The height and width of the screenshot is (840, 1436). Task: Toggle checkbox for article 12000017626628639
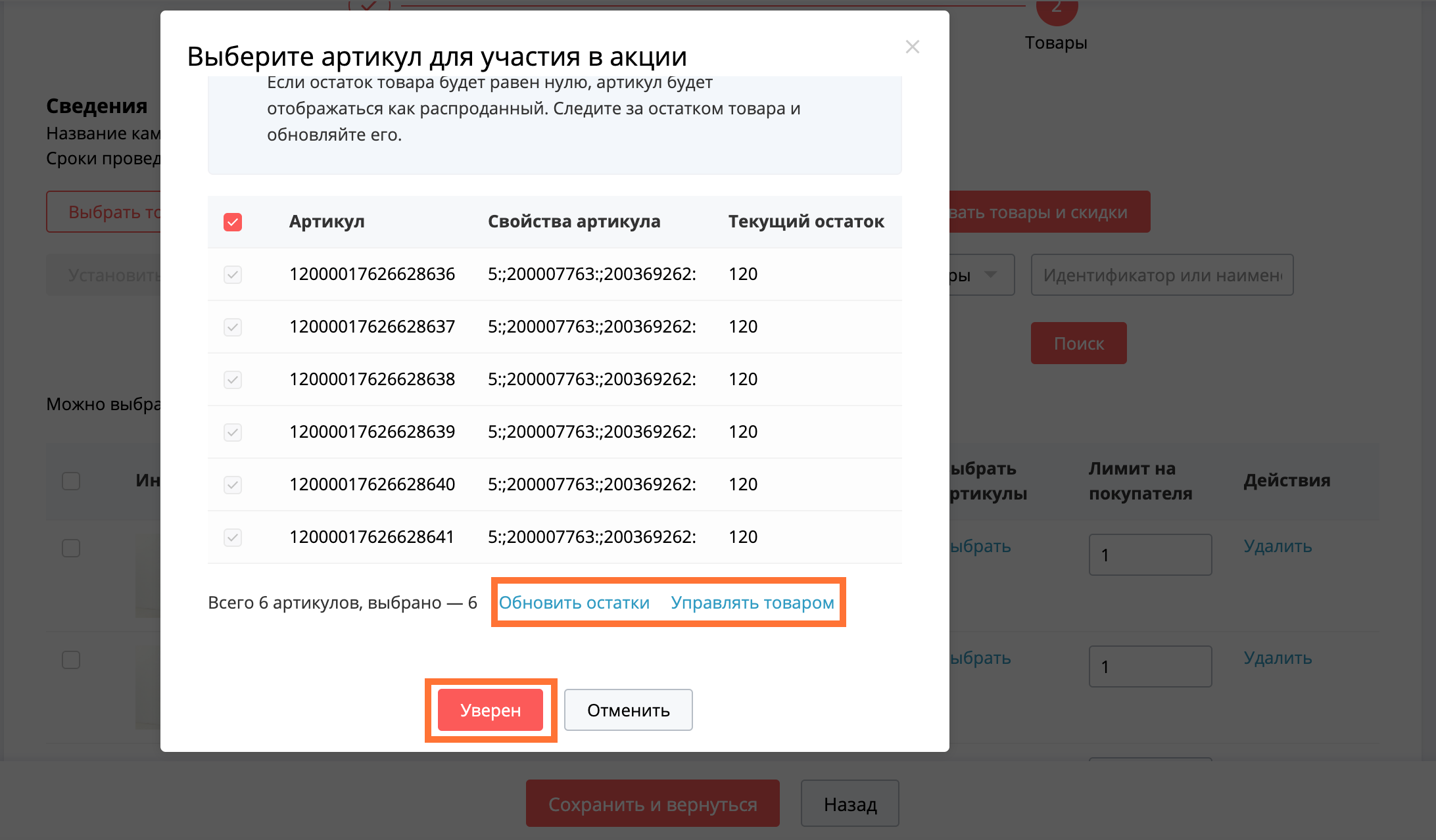(x=233, y=432)
